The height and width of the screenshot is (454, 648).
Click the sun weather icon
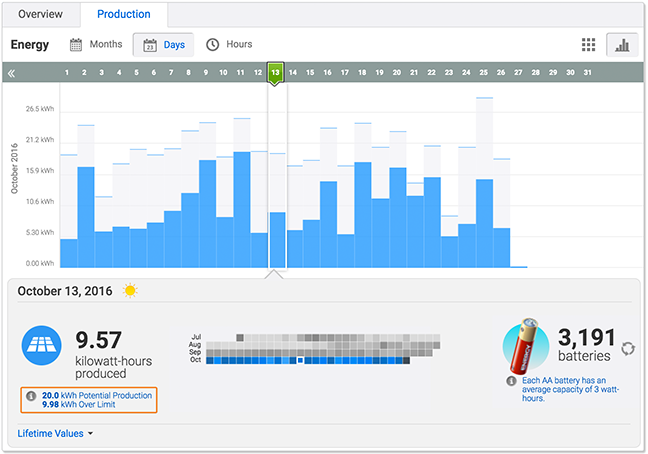130,291
